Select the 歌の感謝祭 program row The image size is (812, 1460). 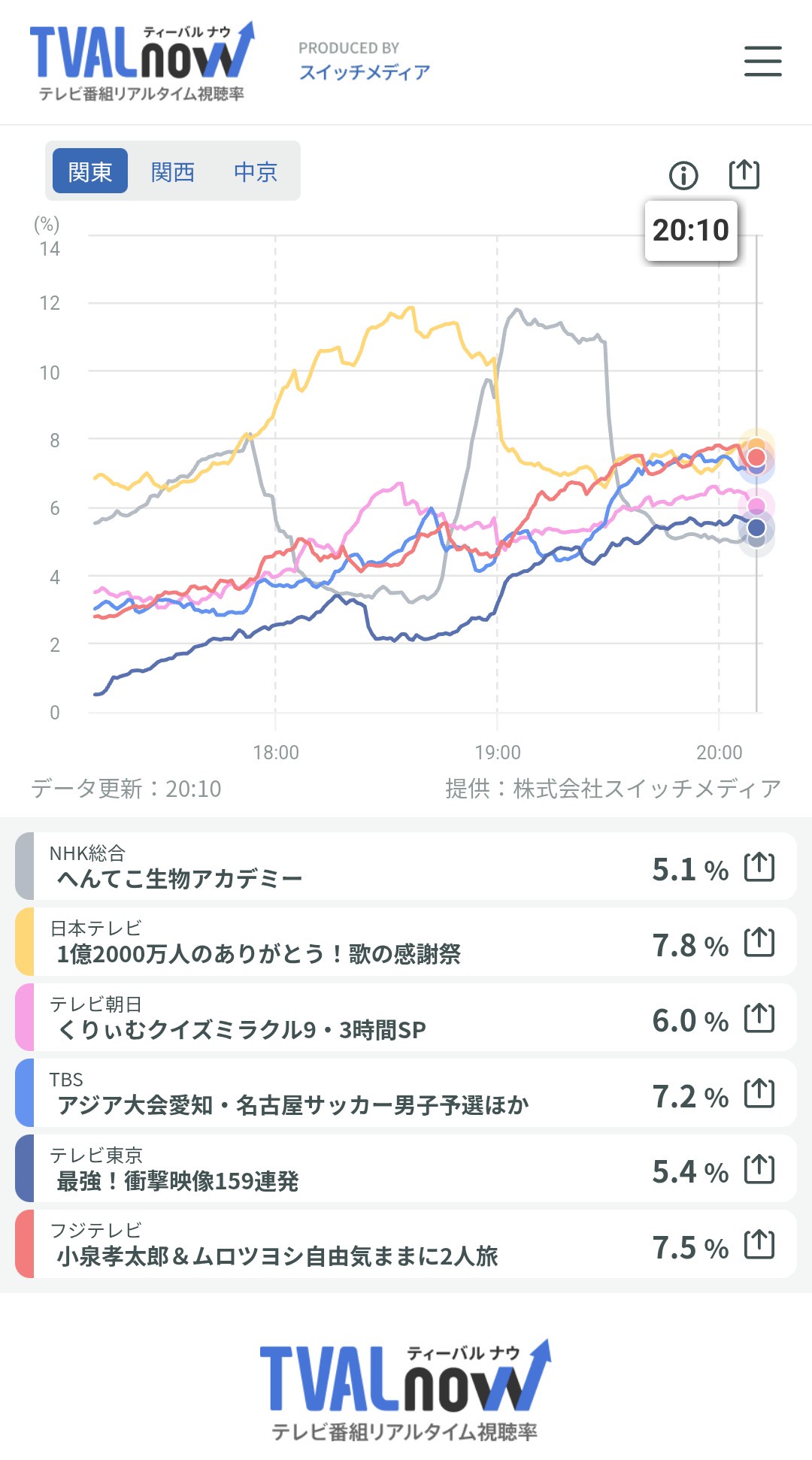click(406, 942)
